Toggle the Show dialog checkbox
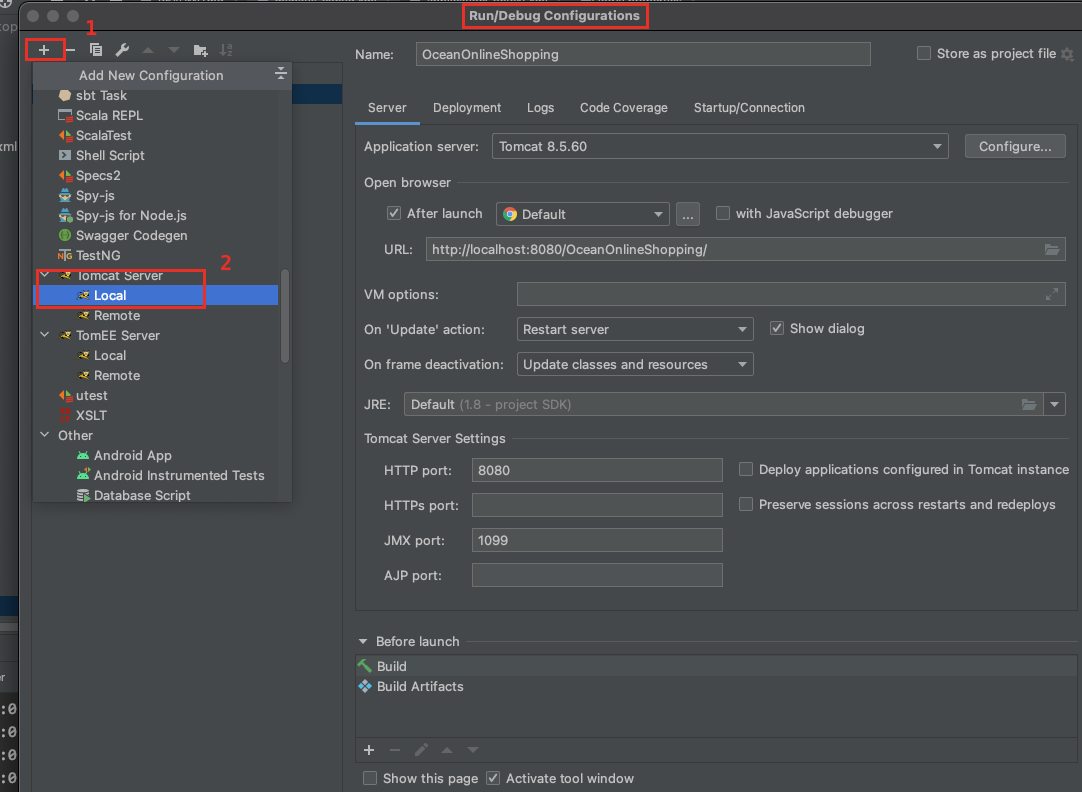 (777, 328)
